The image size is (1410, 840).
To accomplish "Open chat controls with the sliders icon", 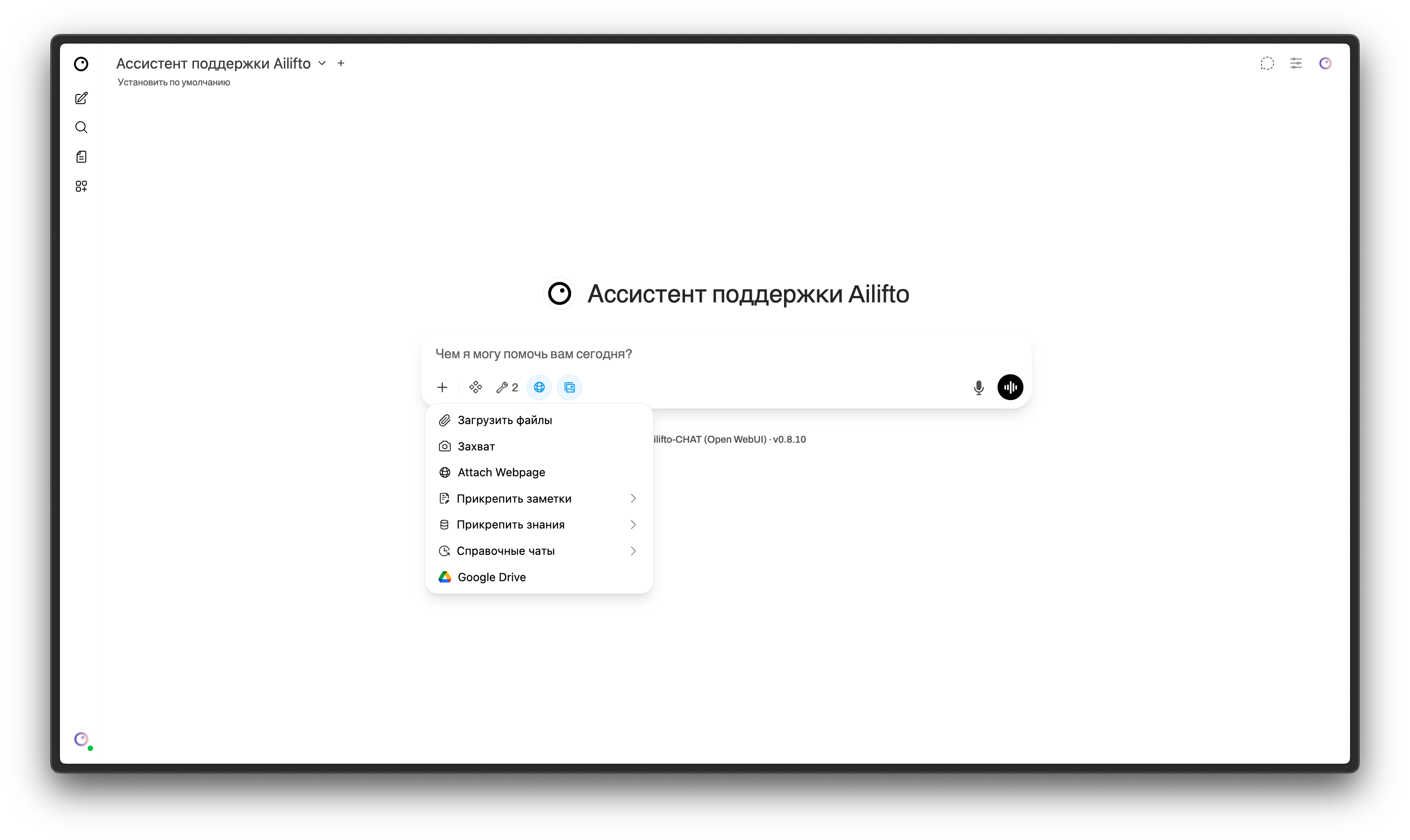I will pos(1296,64).
